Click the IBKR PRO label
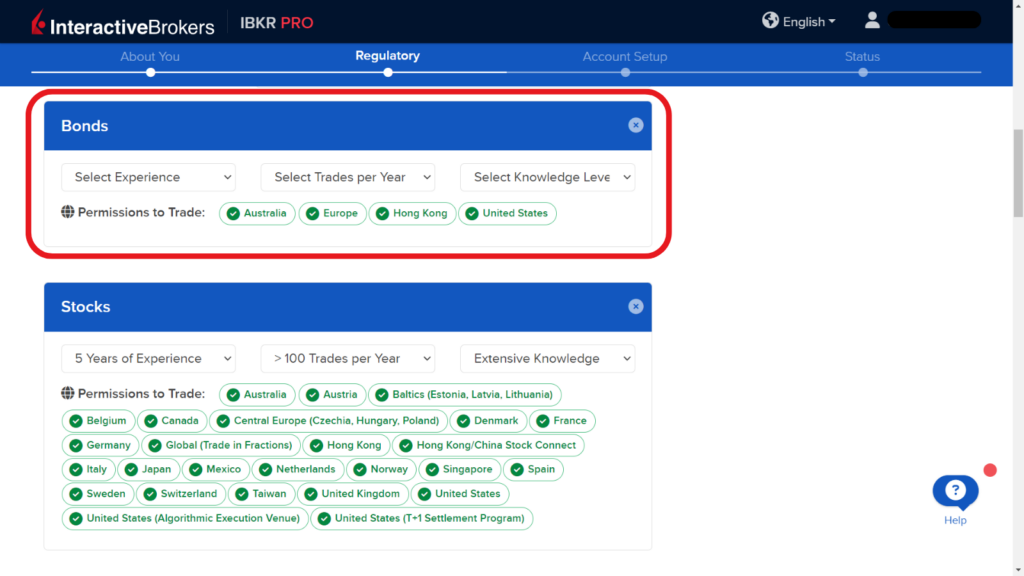The width and height of the screenshot is (1024, 576). click(x=277, y=23)
